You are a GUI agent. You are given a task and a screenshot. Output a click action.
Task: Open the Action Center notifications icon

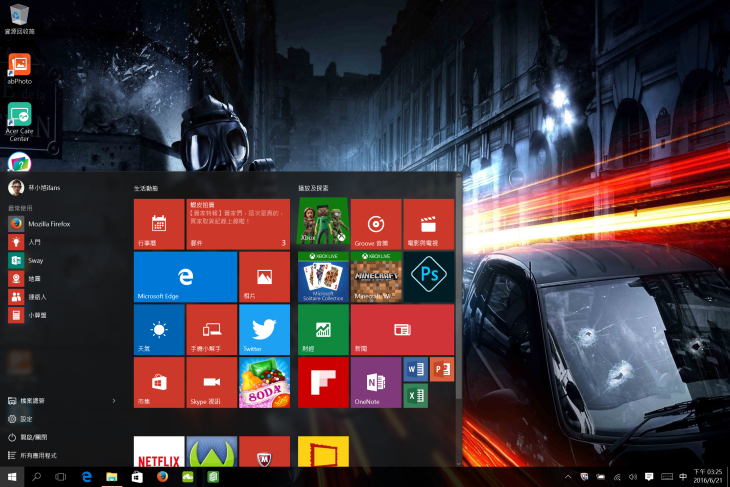point(649,477)
